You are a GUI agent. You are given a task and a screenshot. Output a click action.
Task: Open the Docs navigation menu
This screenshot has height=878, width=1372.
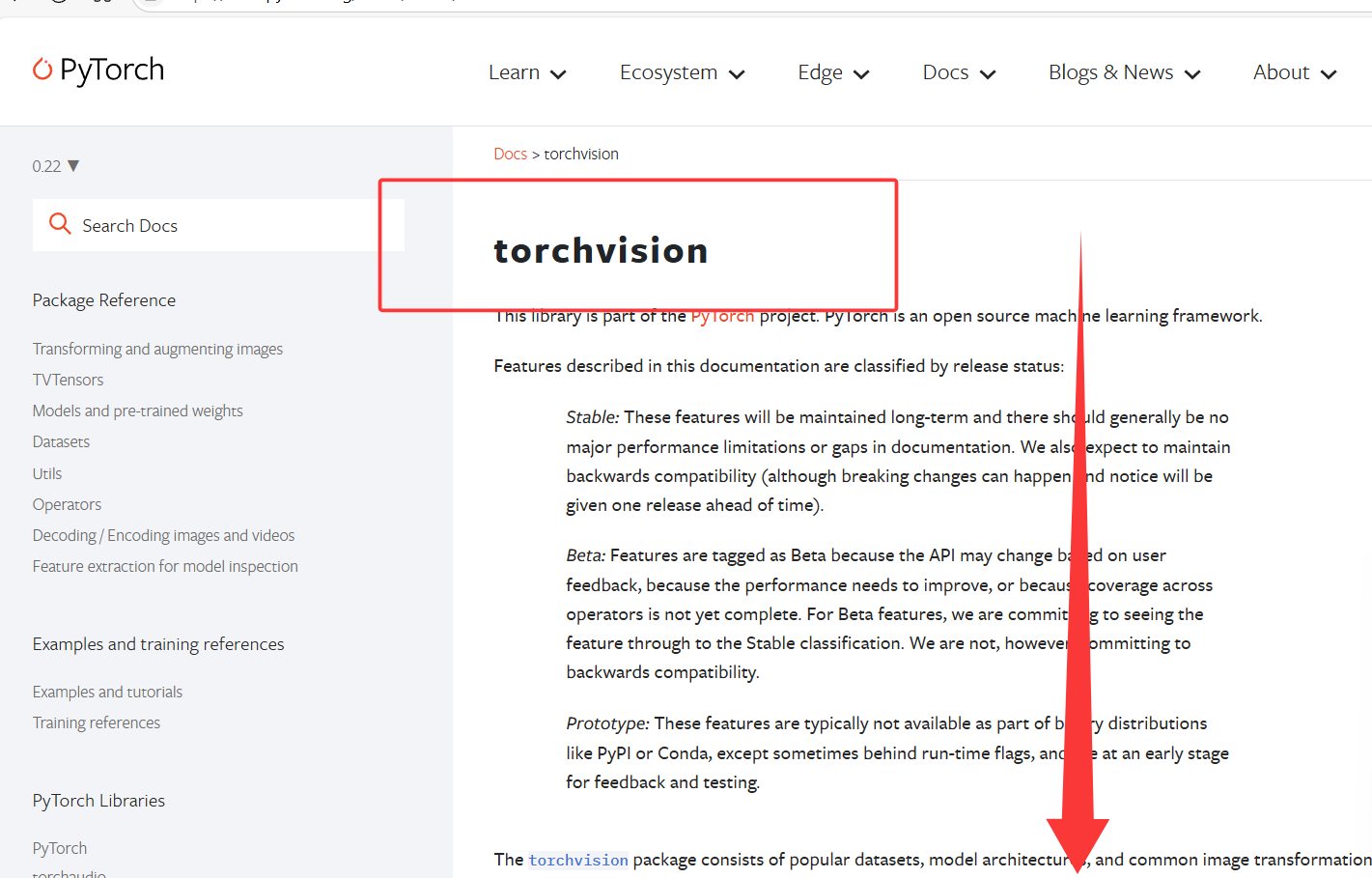click(x=959, y=72)
